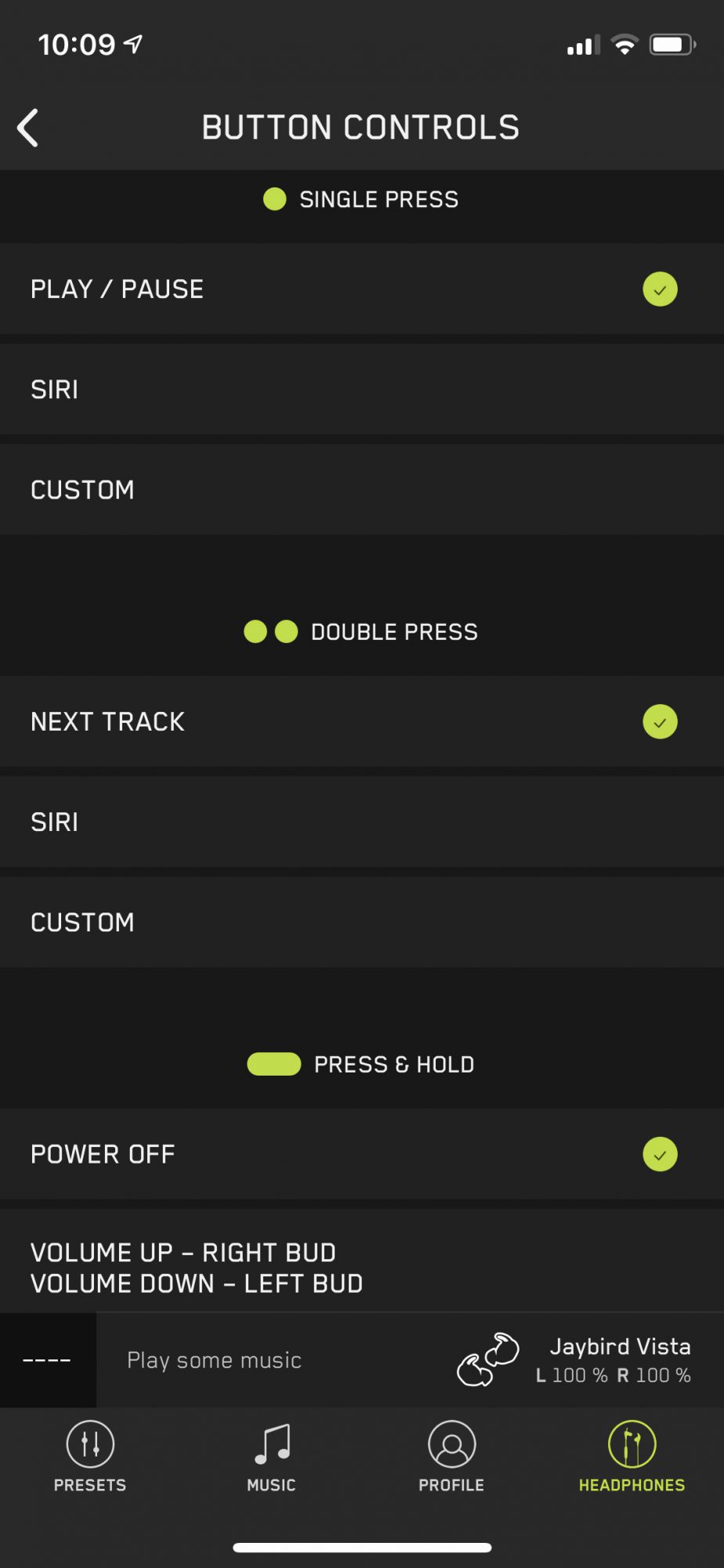Open Custom option under Single Press
Image resolution: width=724 pixels, height=1568 pixels.
pos(362,490)
